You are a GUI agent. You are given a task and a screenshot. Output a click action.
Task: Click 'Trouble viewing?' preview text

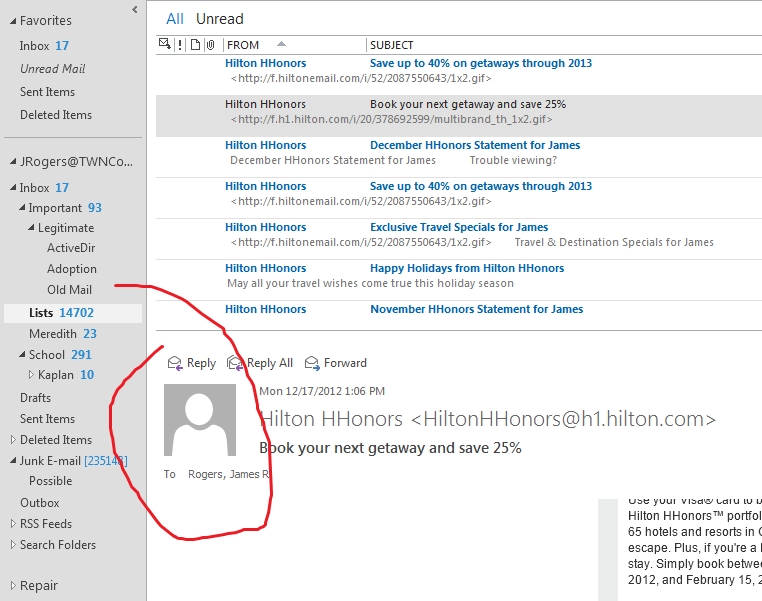click(x=513, y=160)
